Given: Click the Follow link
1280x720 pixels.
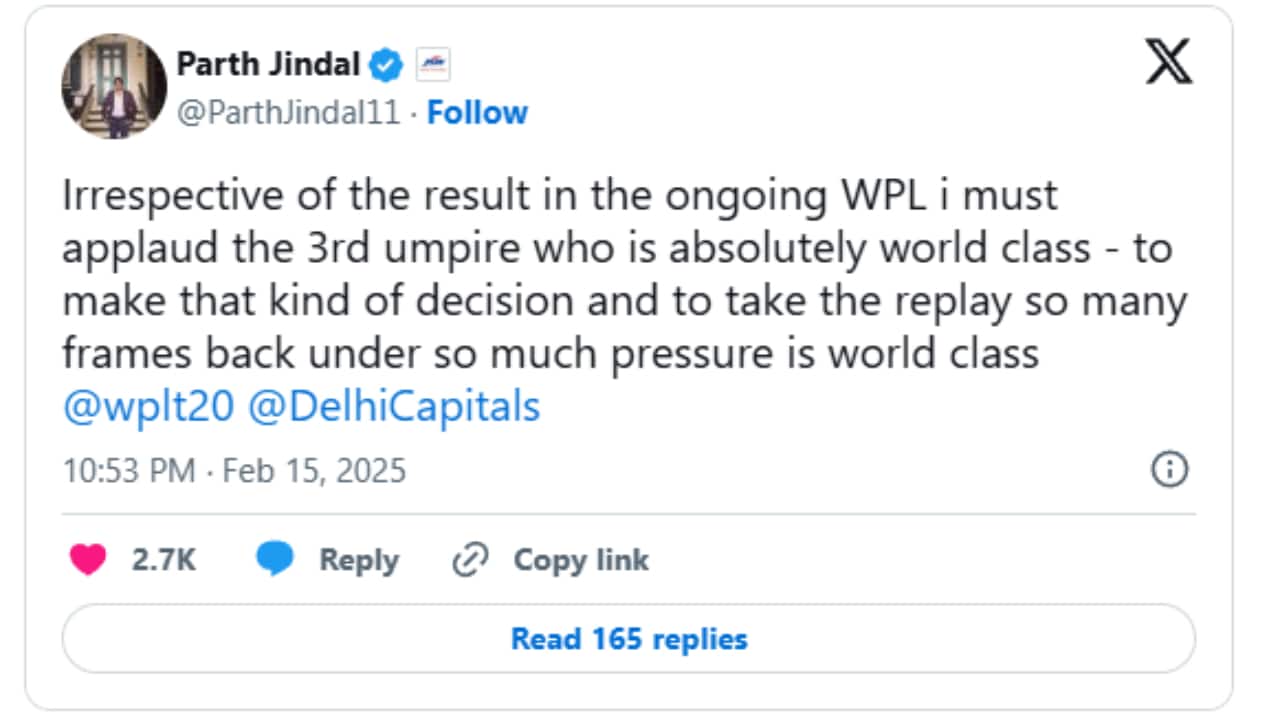Looking at the screenshot, I should (x=478, y=112).
